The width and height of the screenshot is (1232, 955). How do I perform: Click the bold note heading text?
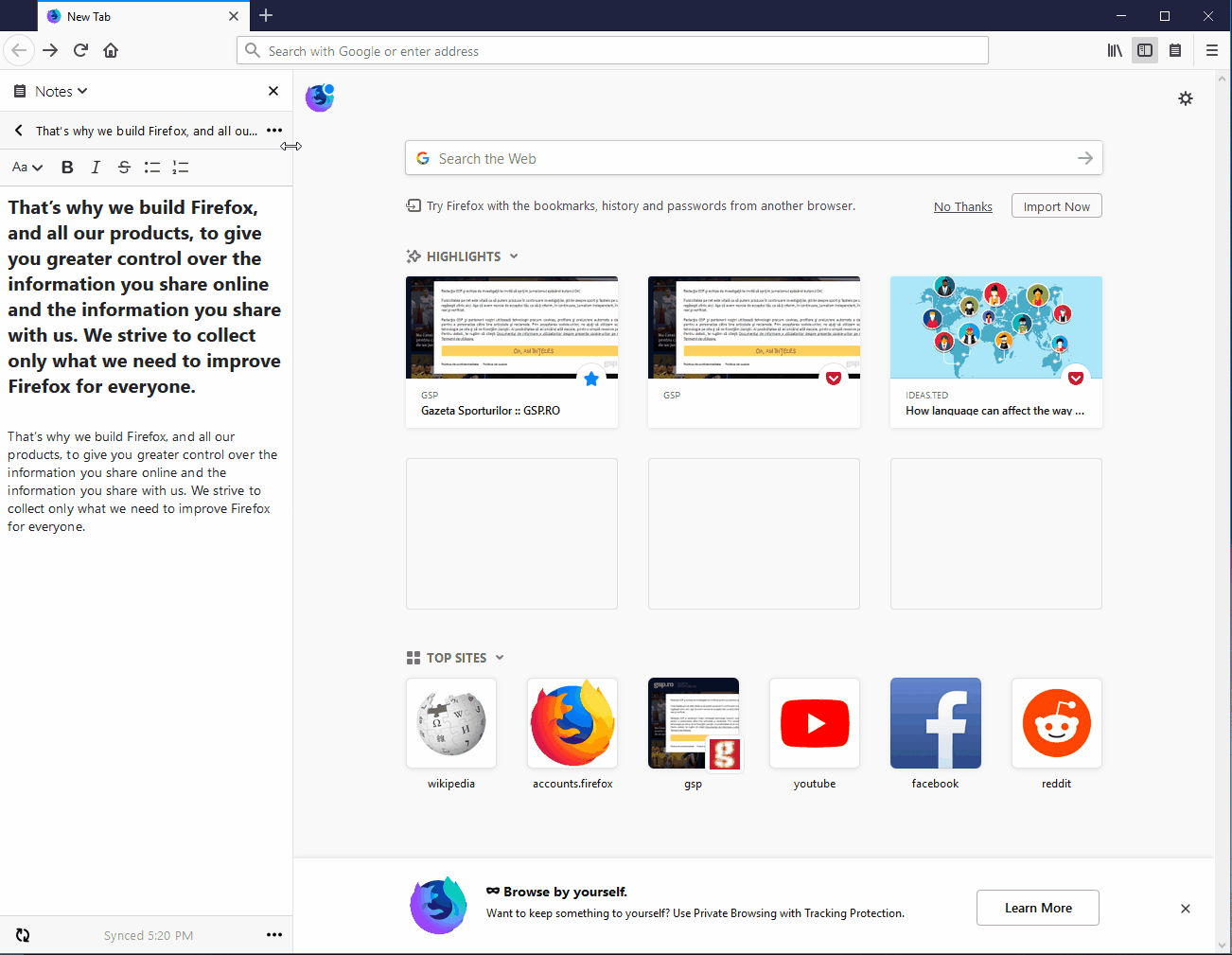pos(145,296)
